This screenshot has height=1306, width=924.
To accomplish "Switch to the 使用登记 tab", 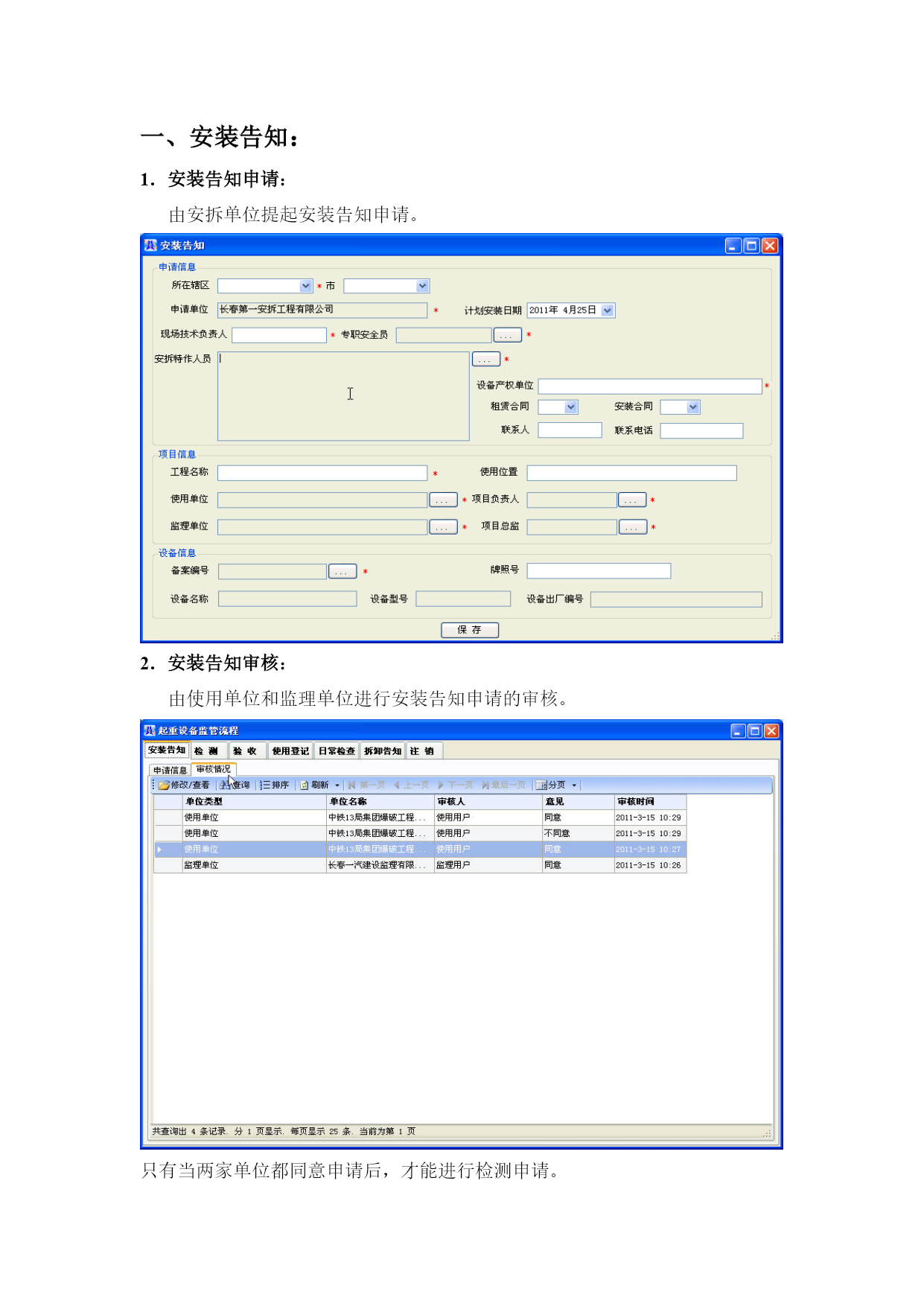I will [x=290, y=751].
